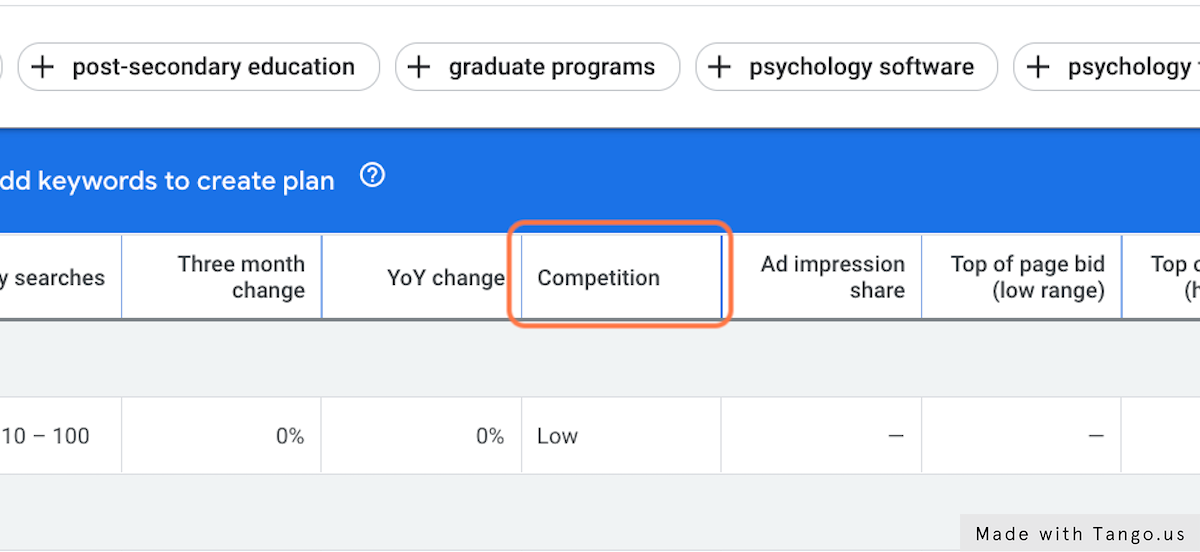Click the Made with Tango.us badge
1200x552 pixels.
pyautogui.click(x=1080, y=533)
